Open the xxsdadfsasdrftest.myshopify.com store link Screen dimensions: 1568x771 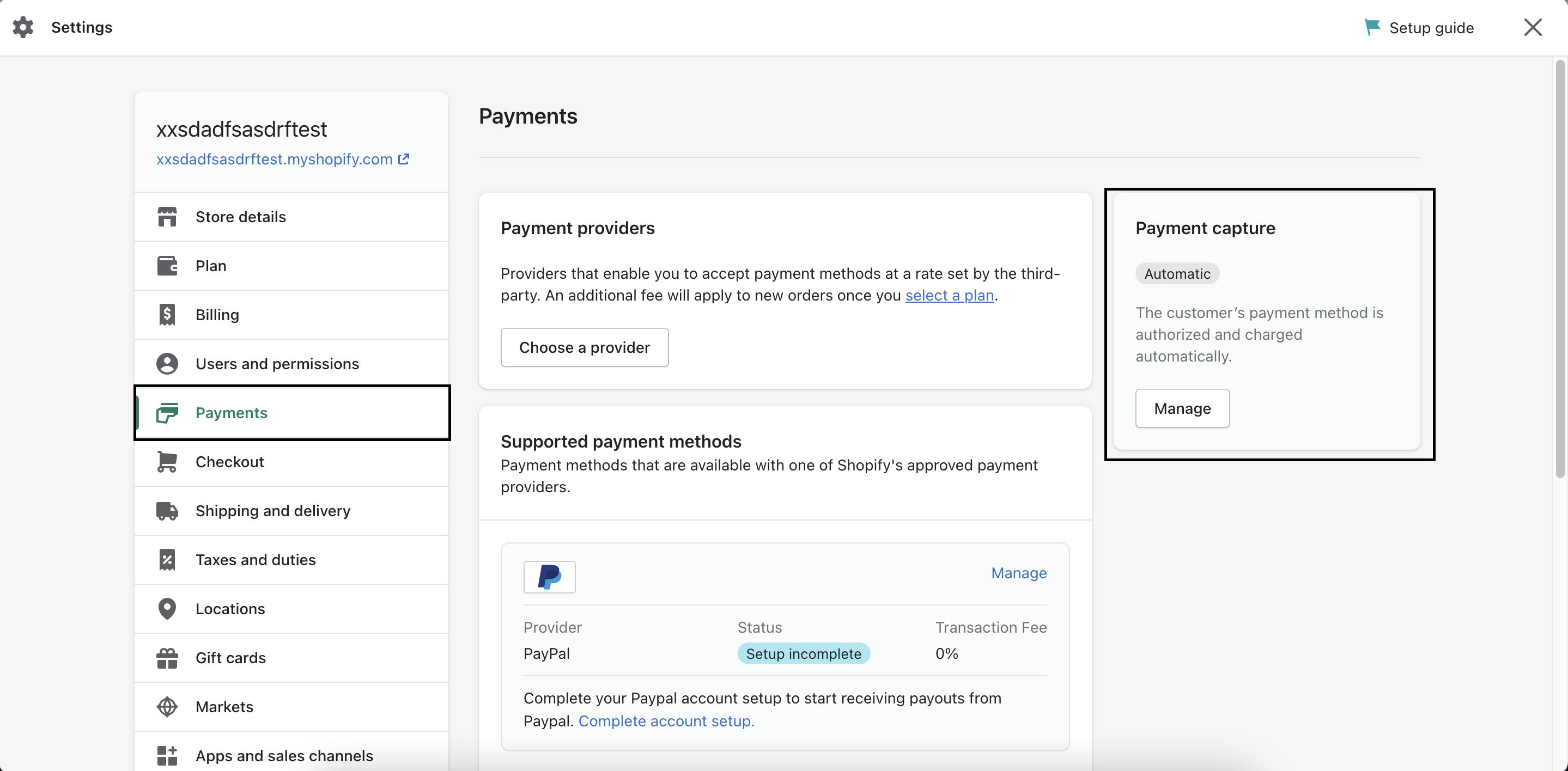[x=275, y=160]
